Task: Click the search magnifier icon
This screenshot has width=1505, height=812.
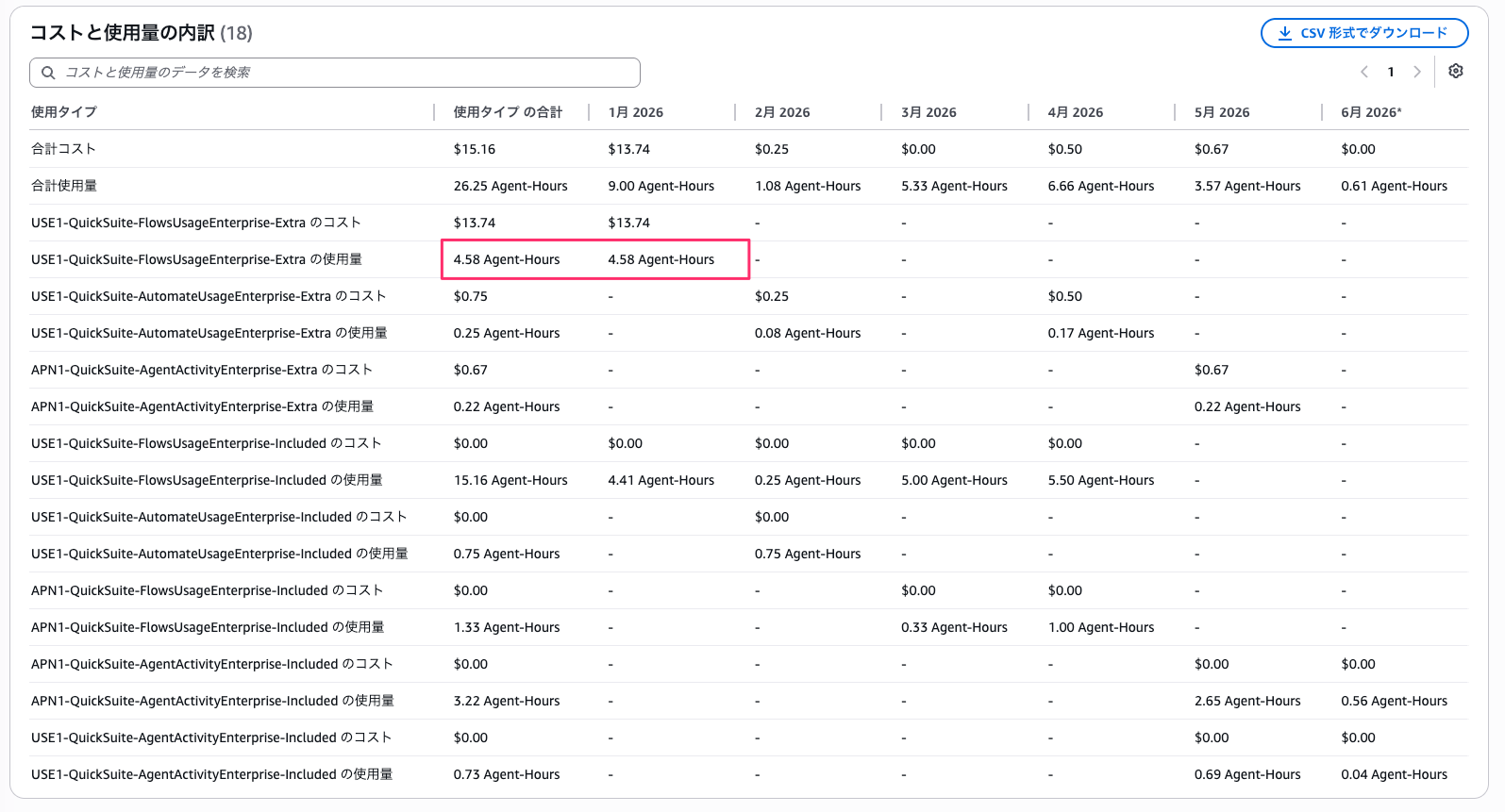Action: [48, 73]
